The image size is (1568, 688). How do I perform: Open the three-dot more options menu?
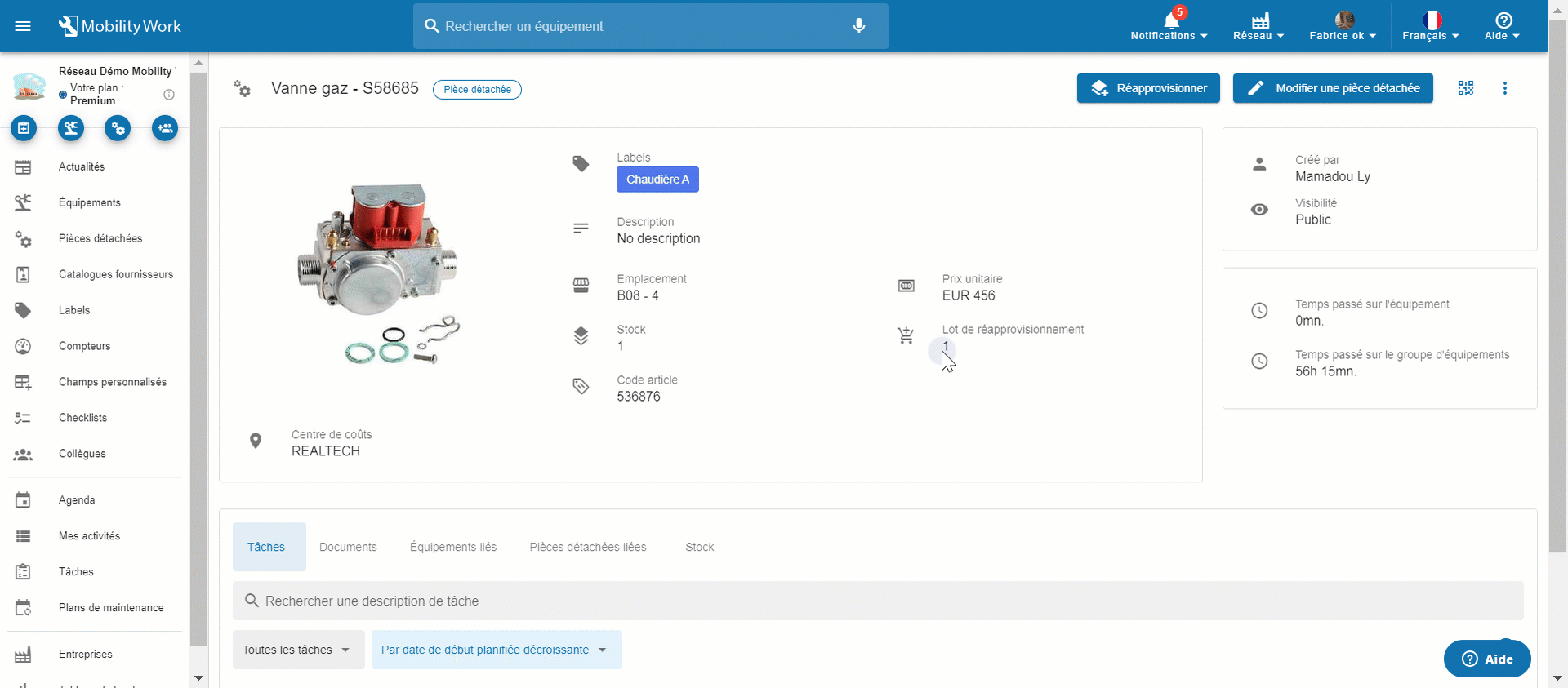[x=1504, y=88]
